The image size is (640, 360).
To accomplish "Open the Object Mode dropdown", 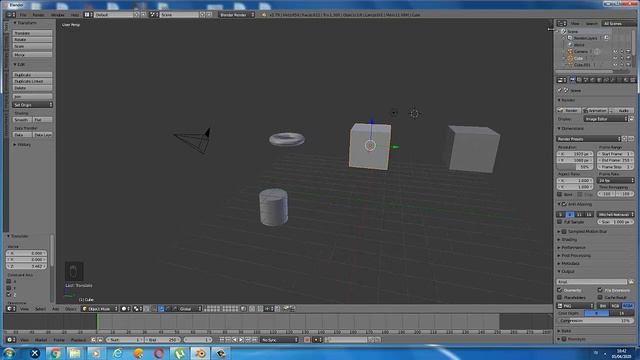I will coord(100,309).
